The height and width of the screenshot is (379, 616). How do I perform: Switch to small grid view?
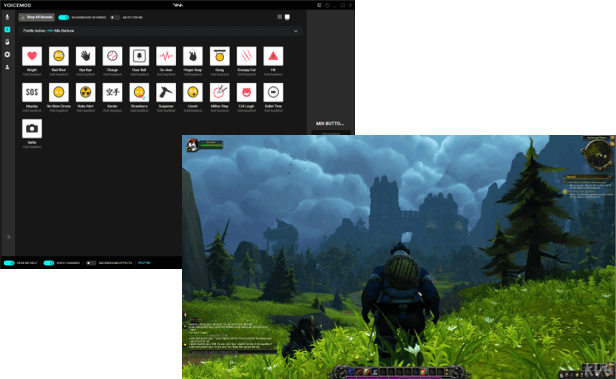[x=280, y=17]
